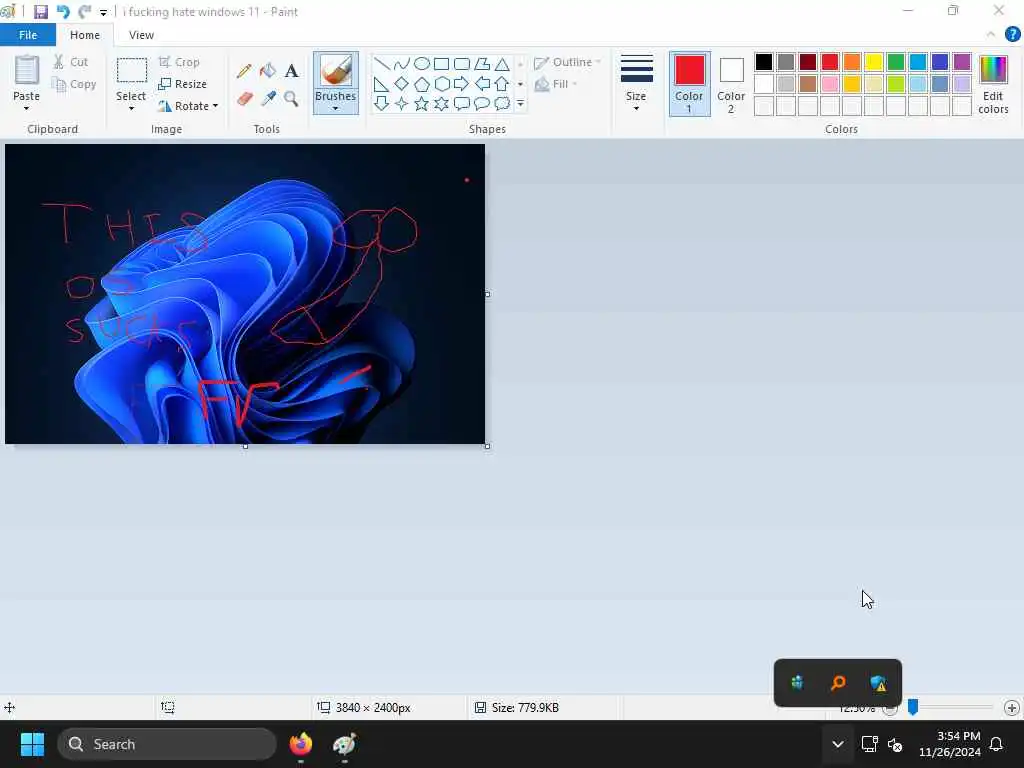Choose the Right arrow shape
Image resolution: width=1024 pixels, height=768 pixels.
pos(462,84)
